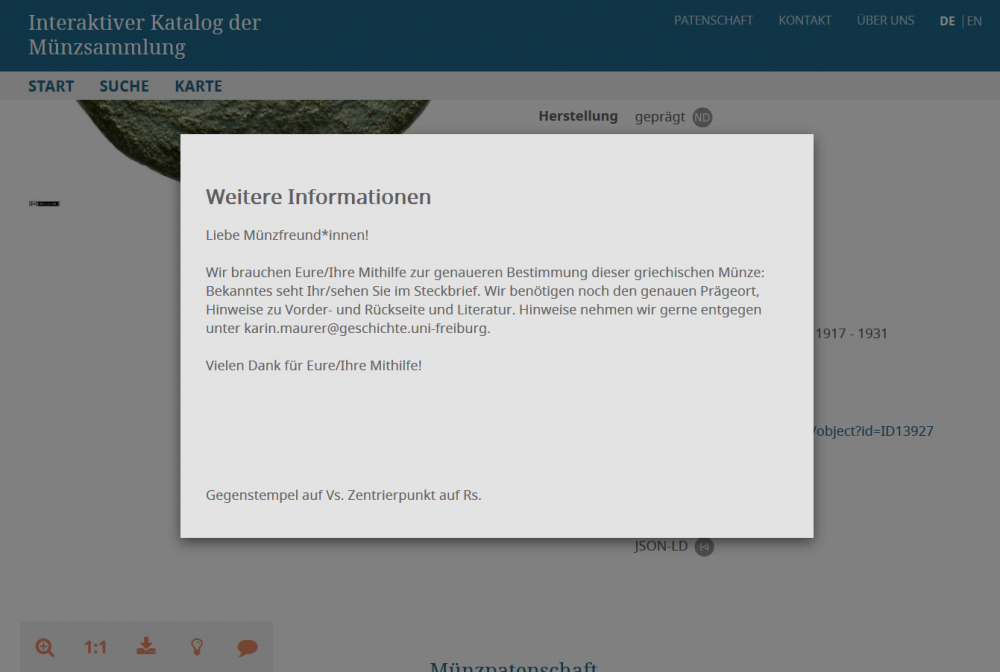Go to the SUCHE page
The image size is (1000, 672).
coord(124,86)
